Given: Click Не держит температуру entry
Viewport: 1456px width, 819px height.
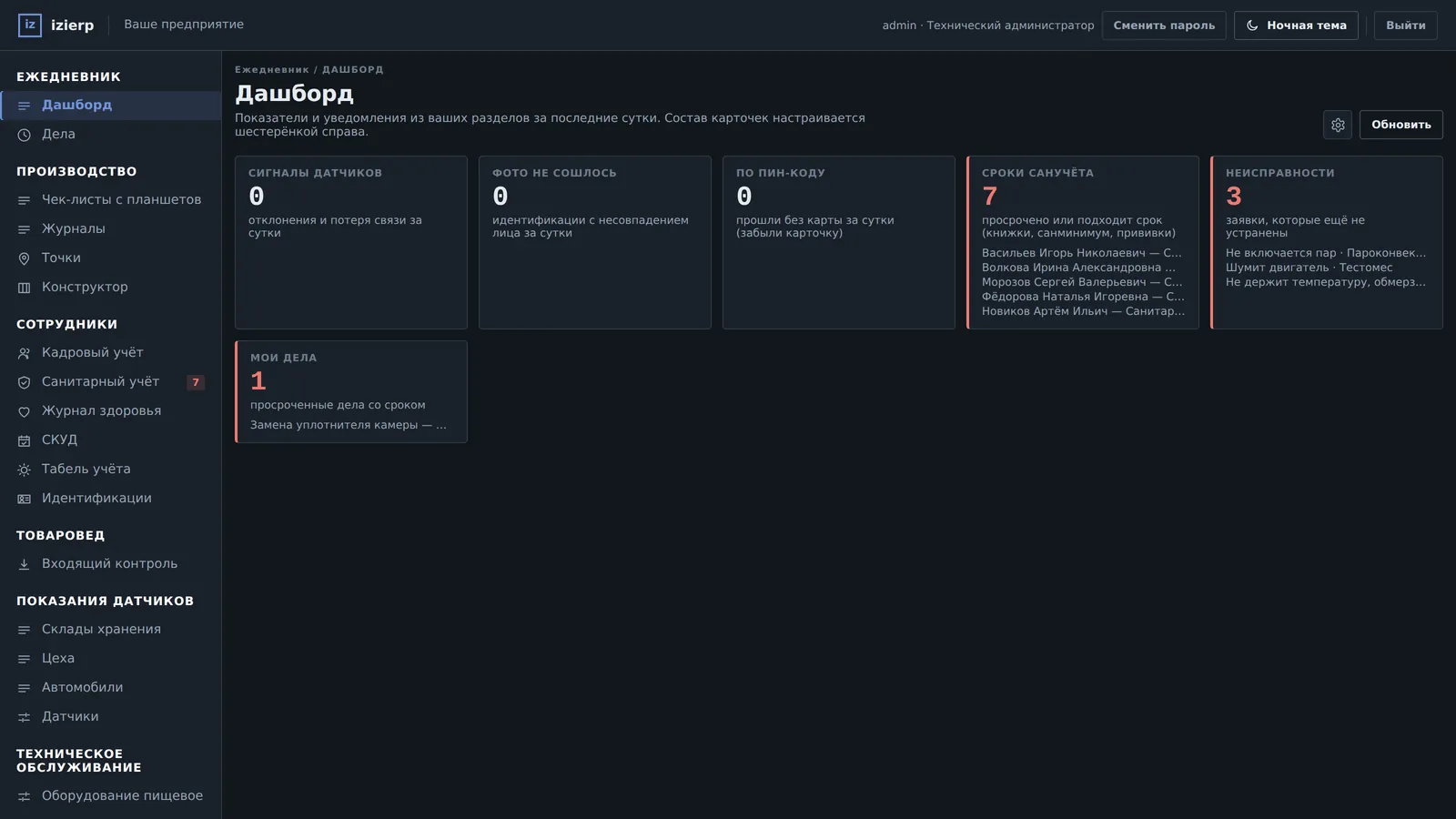Looking at the screenshot, I should pos(1326,282).
